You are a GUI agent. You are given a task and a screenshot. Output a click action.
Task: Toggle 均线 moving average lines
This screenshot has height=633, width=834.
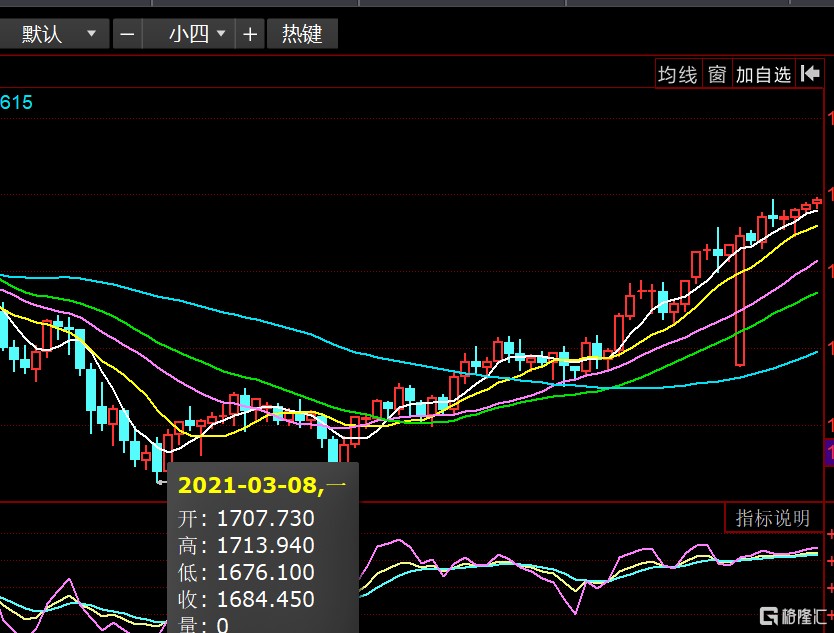(x=677, y=74)
